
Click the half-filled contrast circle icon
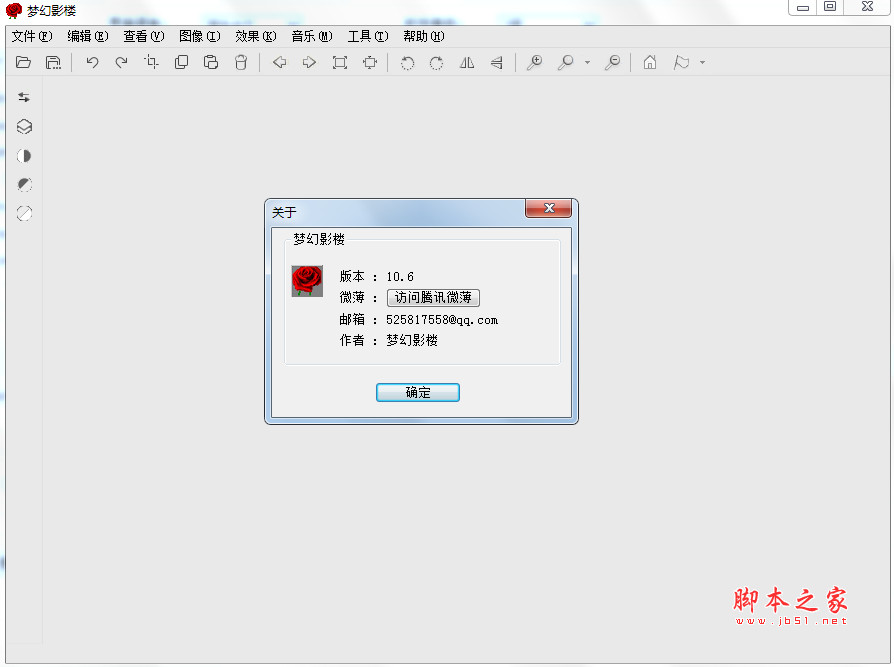tap(24, 156)
